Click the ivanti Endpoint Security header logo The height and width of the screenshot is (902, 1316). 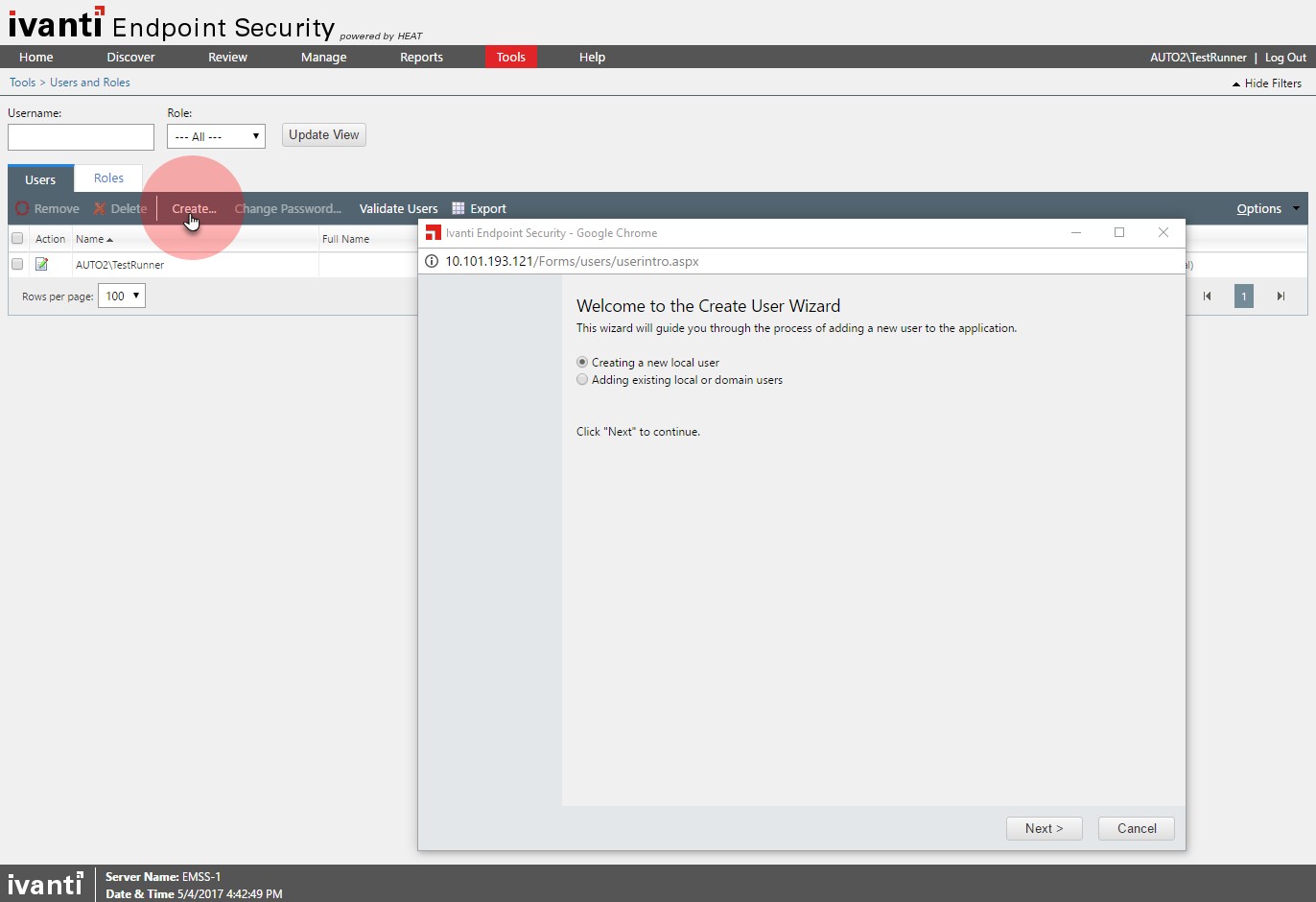coord(215,24)
